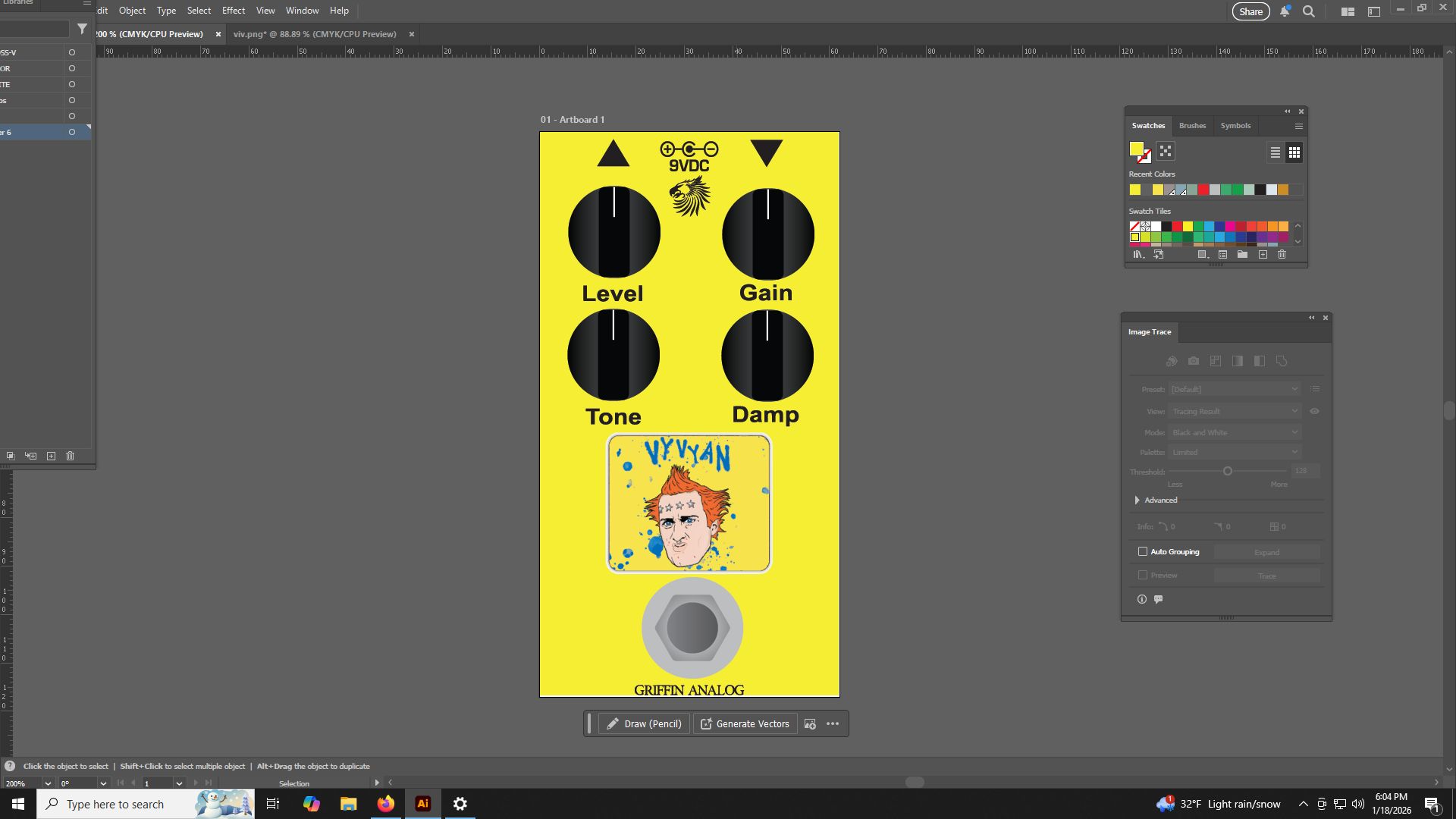The height and width of the screenshot is (819, 1456).
Task: Switch to the Brushes tab
Action: (1192, 126)
